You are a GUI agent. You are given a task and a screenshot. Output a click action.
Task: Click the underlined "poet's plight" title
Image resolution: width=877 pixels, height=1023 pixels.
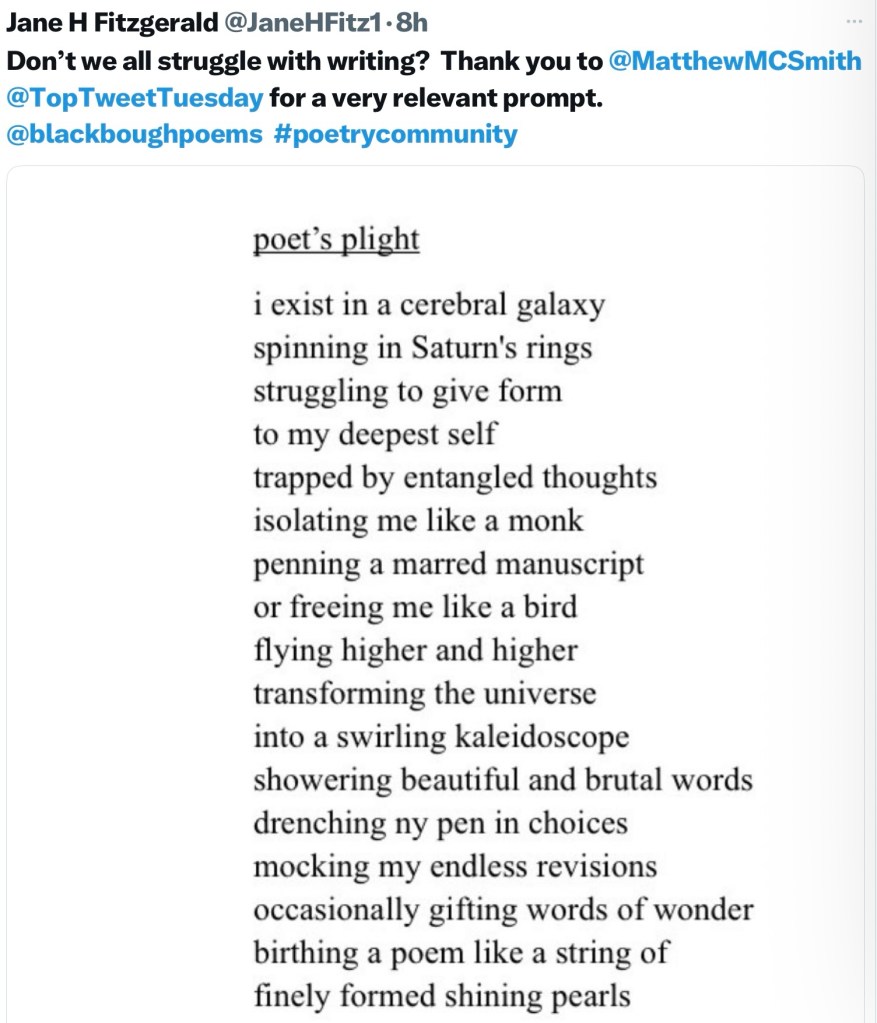coord(335,241)
